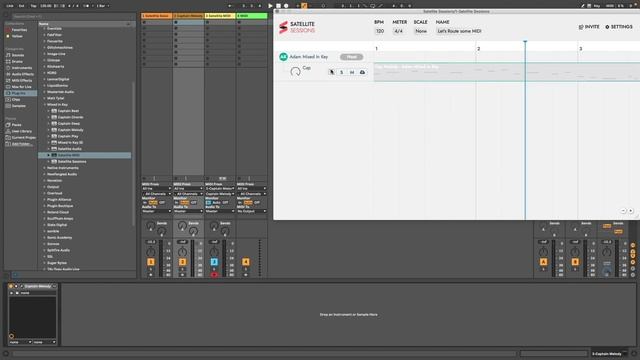
Task: Expand the Sonic Academy folder
Action: click(x=44, y=238)
